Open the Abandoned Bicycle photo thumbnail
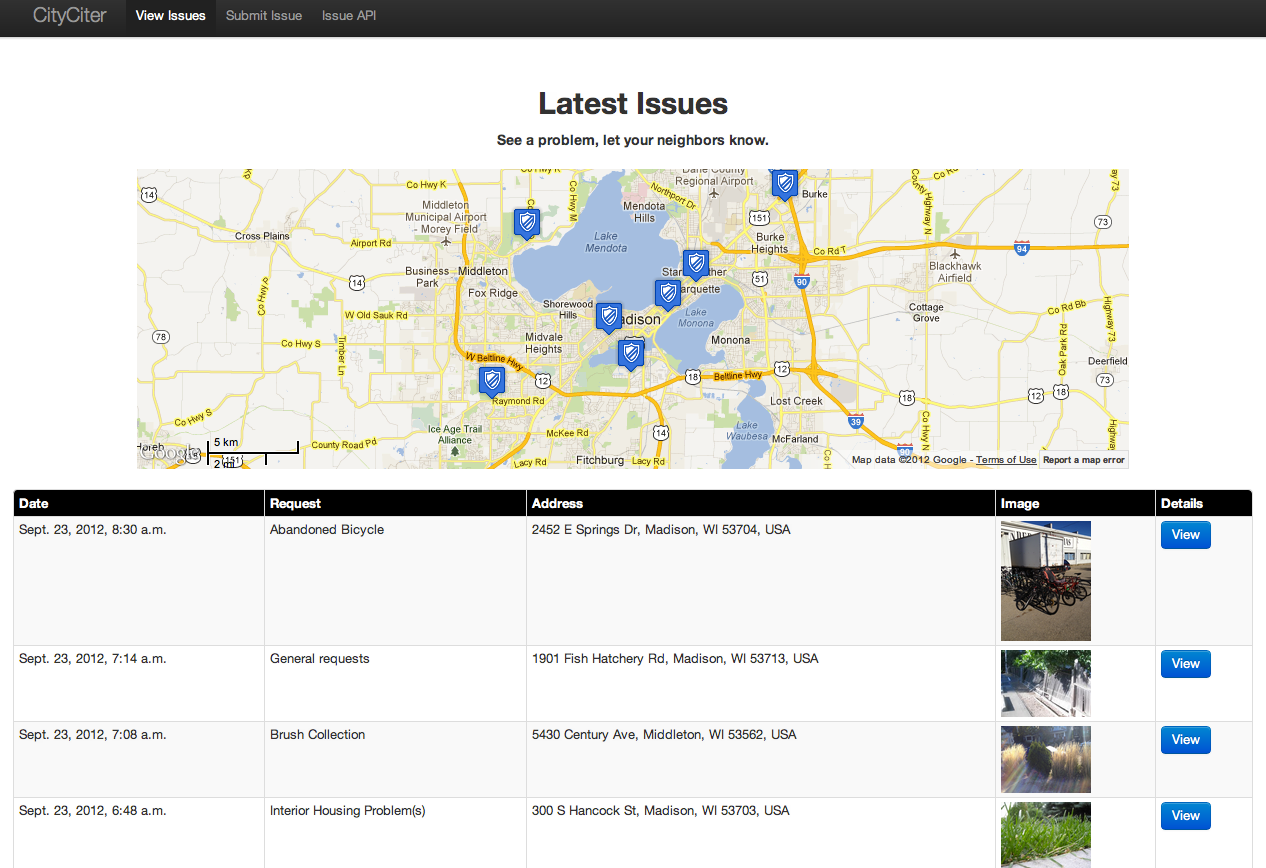The image size is (1266, 868). tap(1045, 580)
